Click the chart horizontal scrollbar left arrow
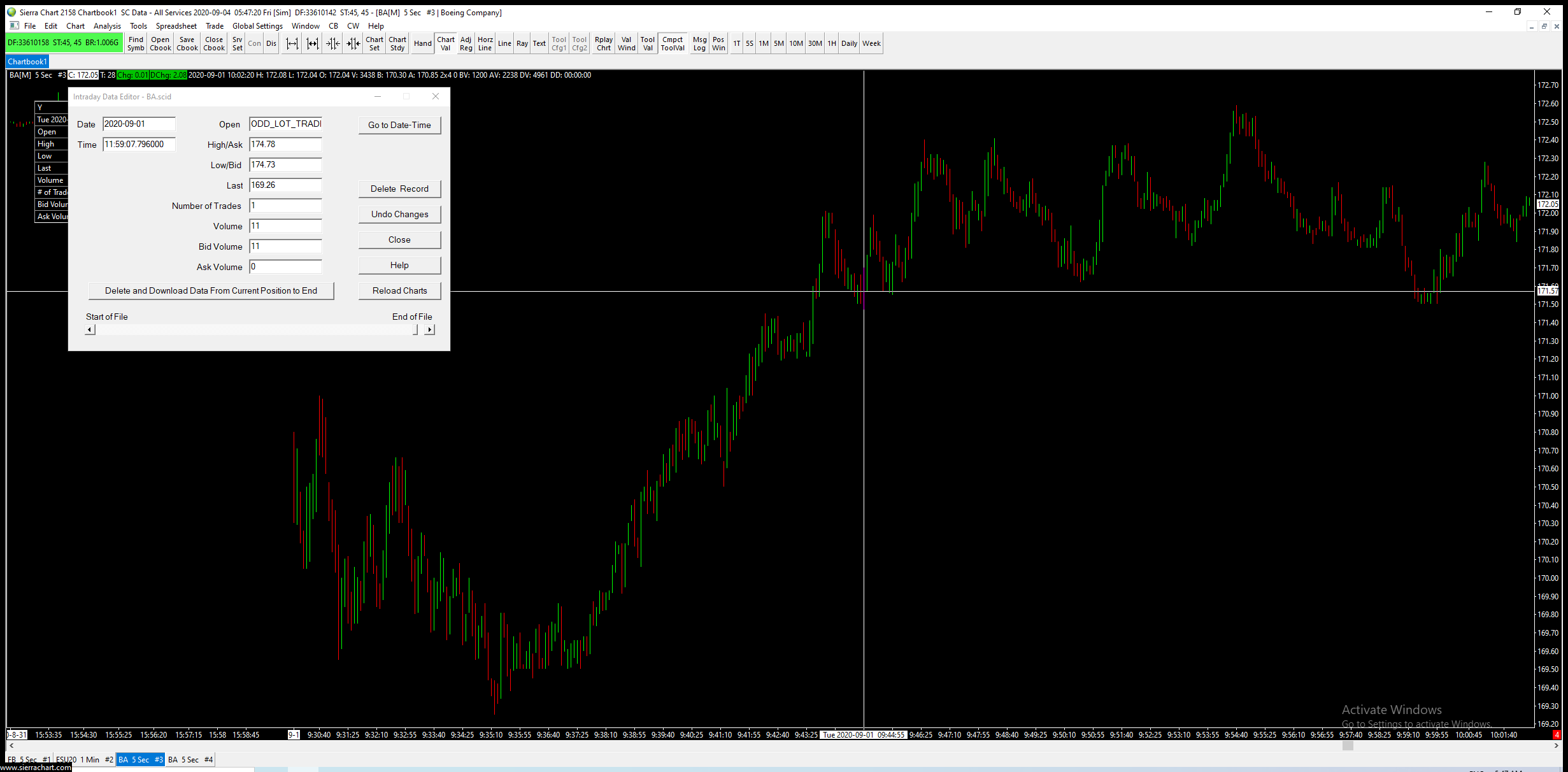1568x772 pixels. point(11,746)
